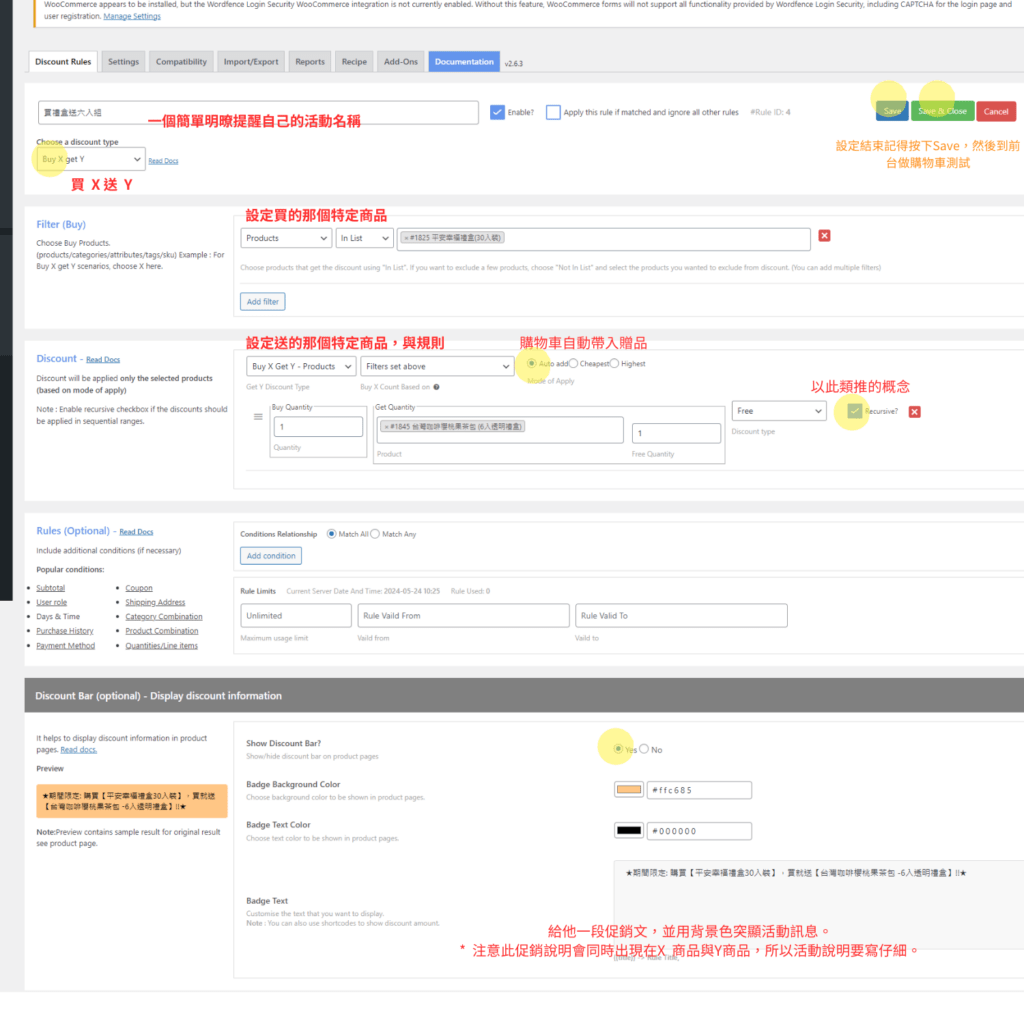Viewport: 1024px width, 1024px height.
Task: Open the 'Buy X get Y' discount type dropdown
Action: click(92, 159)
